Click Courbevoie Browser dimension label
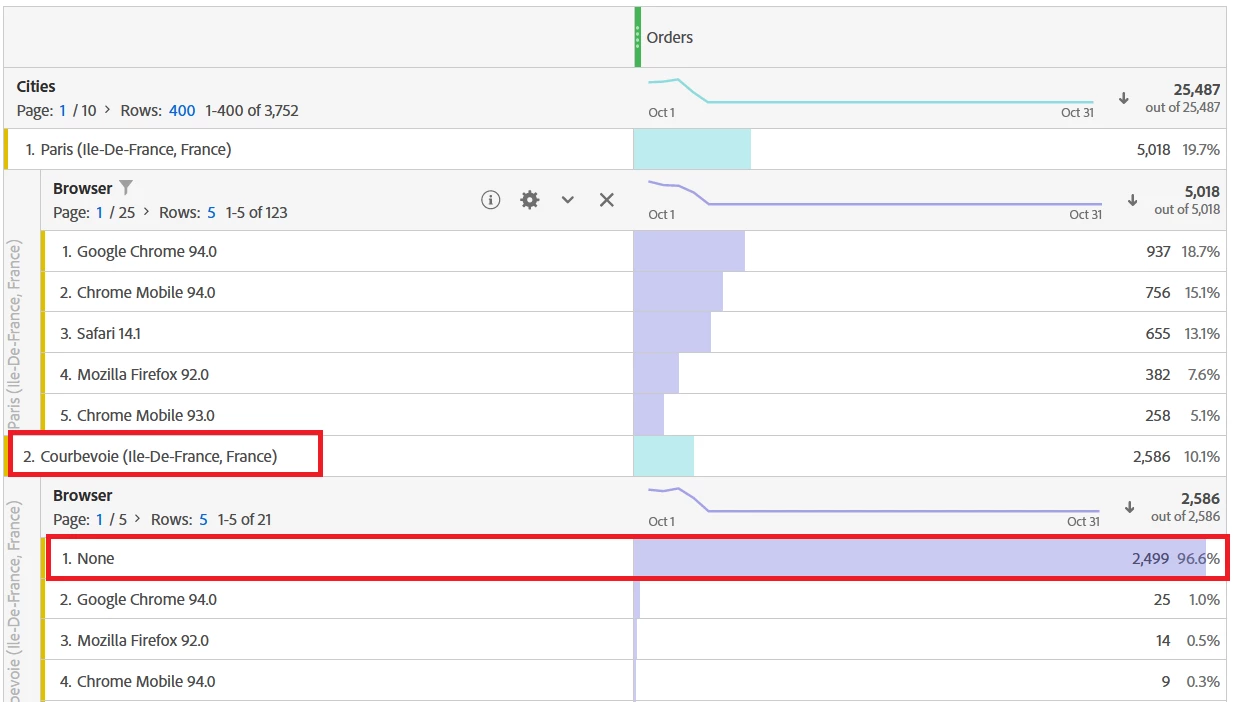 (83, 495)
